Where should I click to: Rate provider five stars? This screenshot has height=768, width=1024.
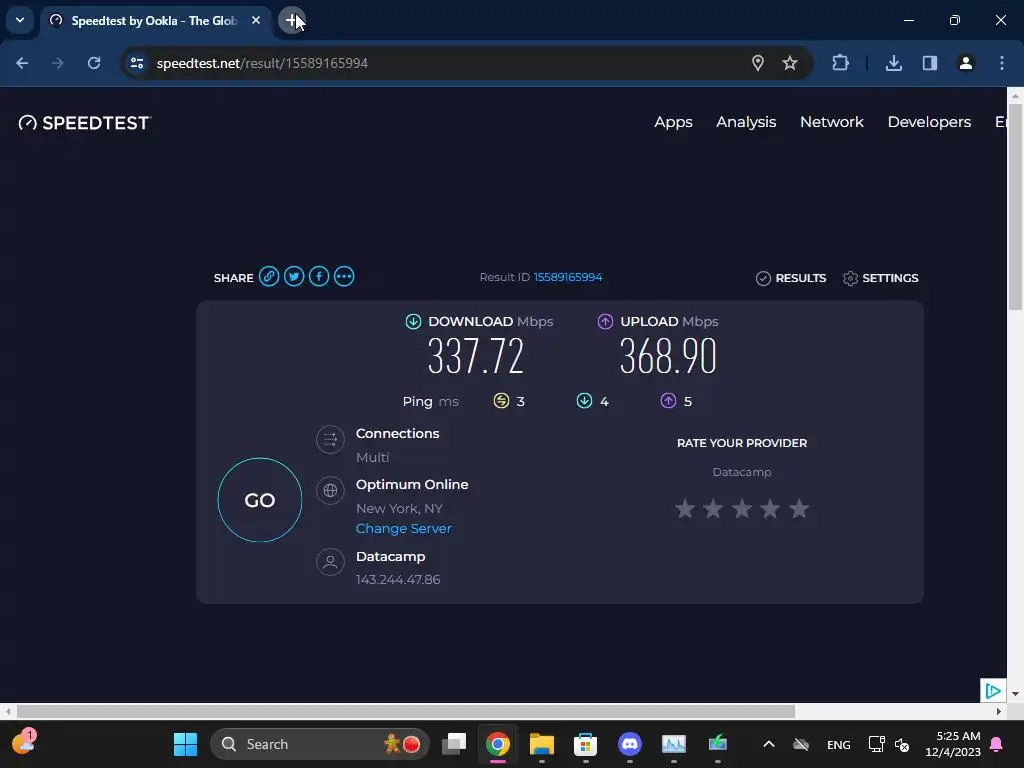point(799,508)
